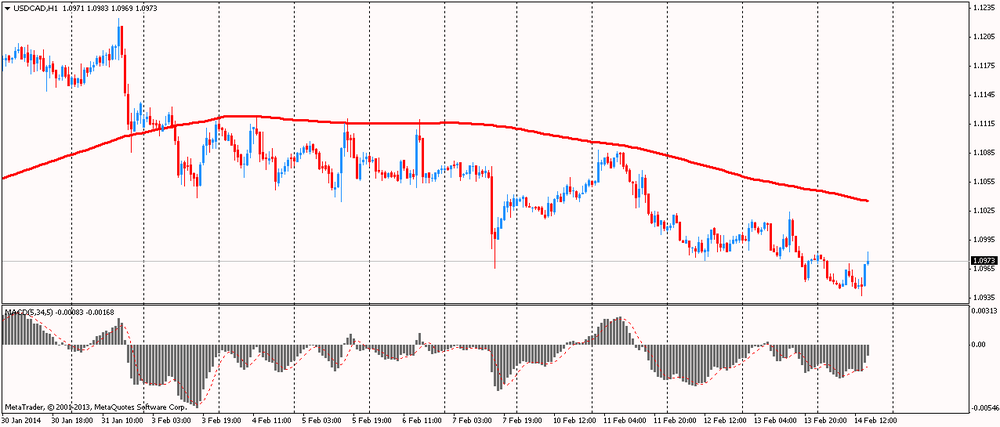The width and height of the screenshot is (1000, 427).
Task: Click the 1.1055 price axis label
Action: click(982, 182)
